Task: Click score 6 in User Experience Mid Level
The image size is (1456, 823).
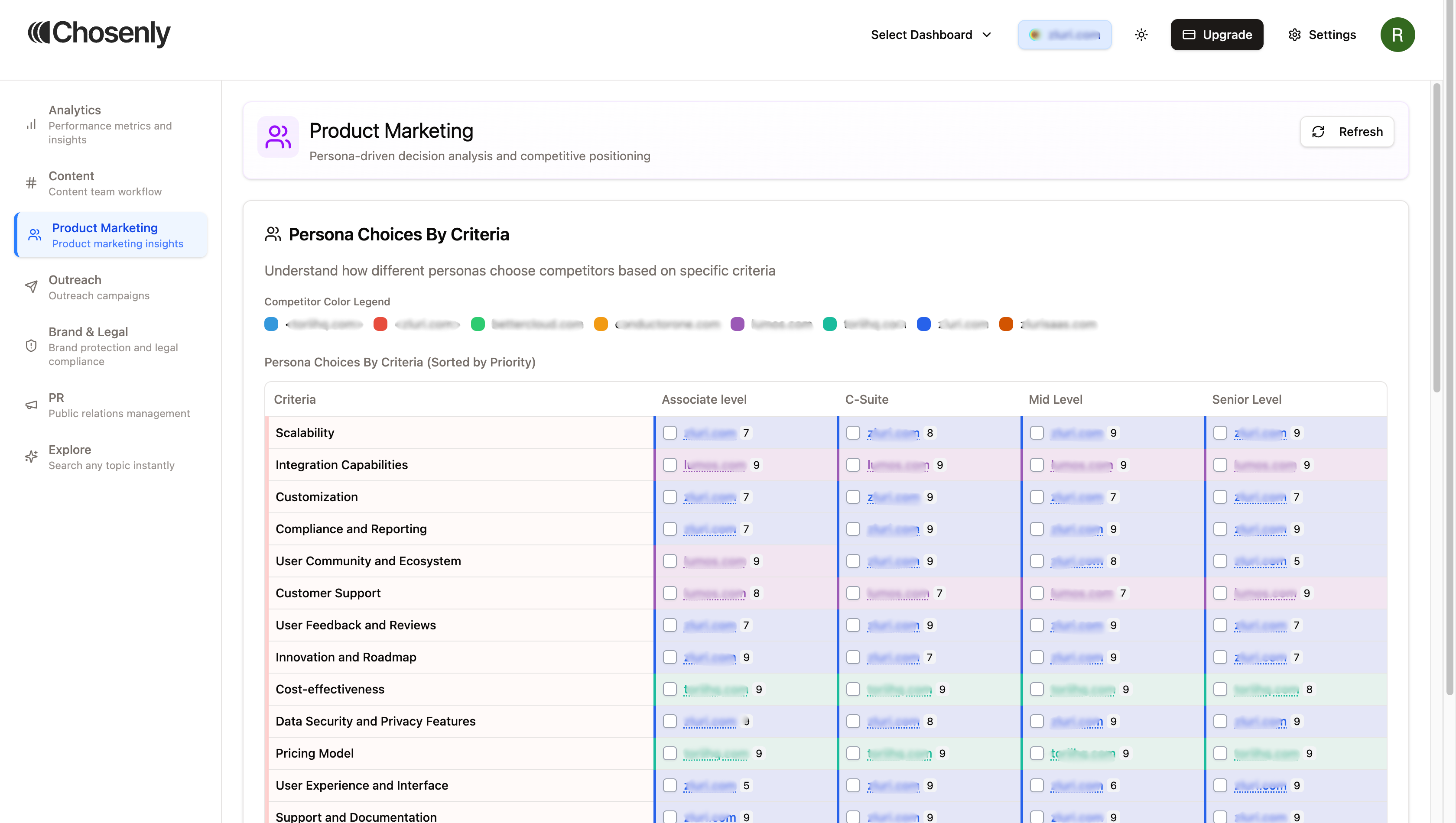Action: tap(1113, 786)
